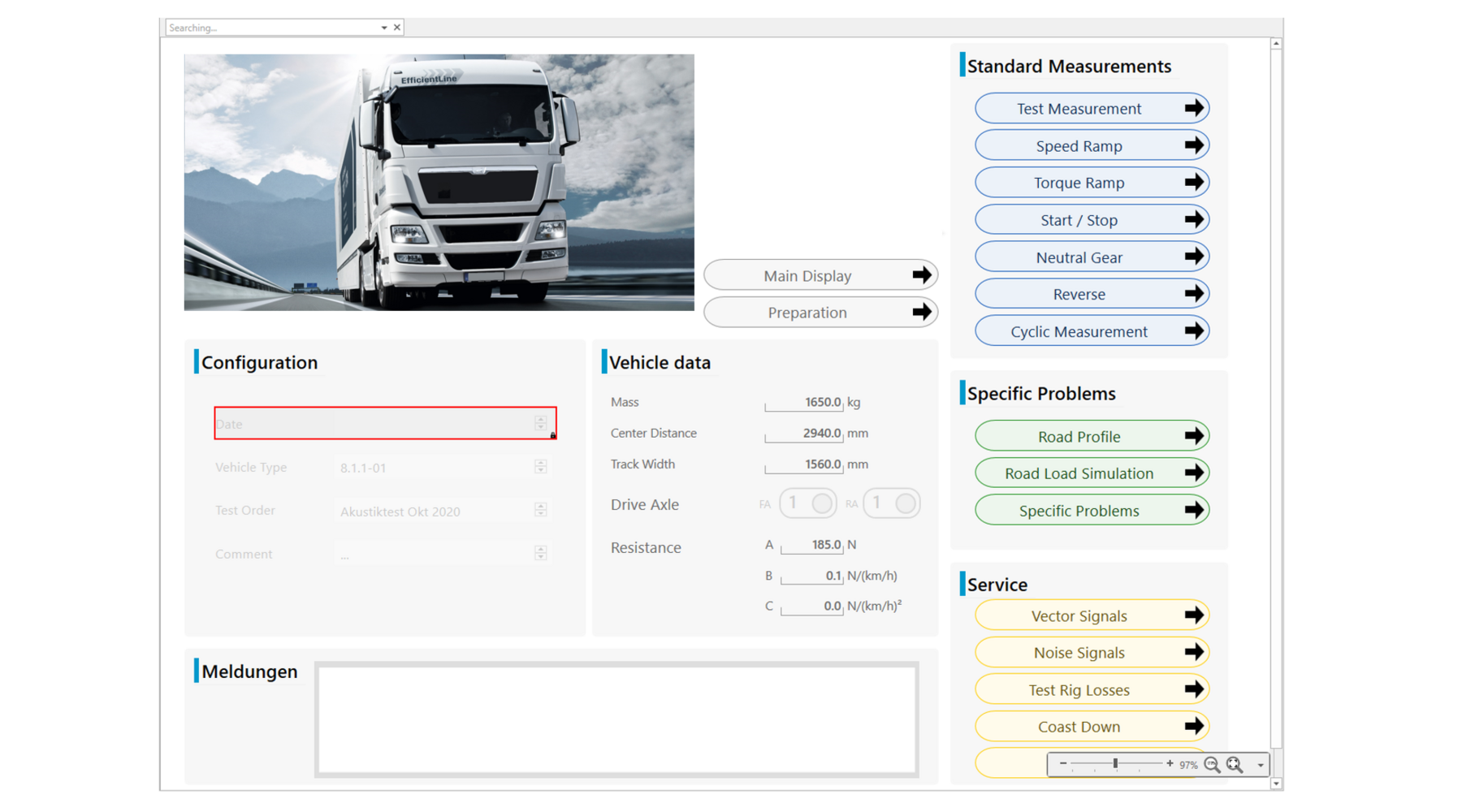Open the Main Display page

[x=820, y=275]
